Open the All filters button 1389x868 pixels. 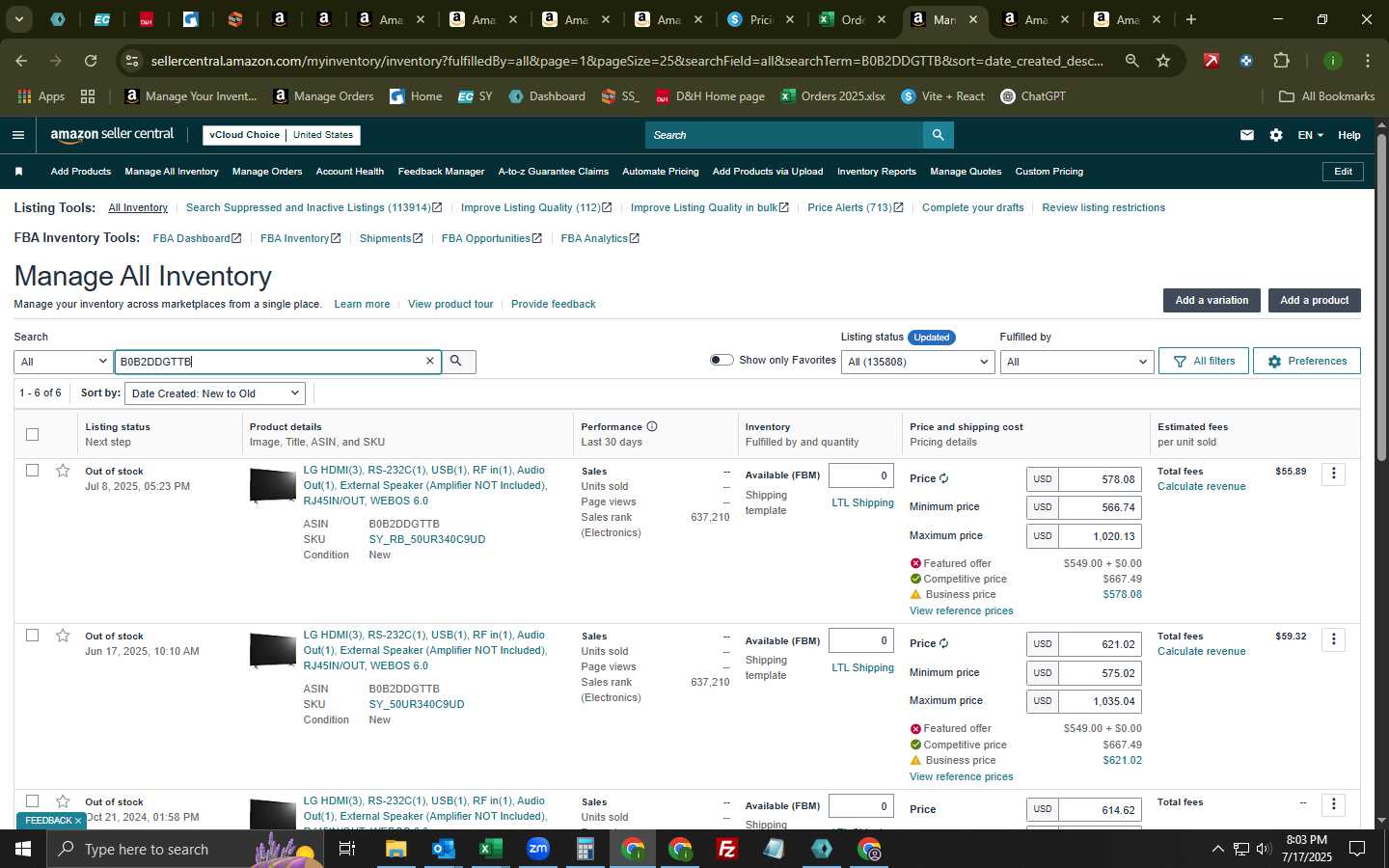(1204, 361)
